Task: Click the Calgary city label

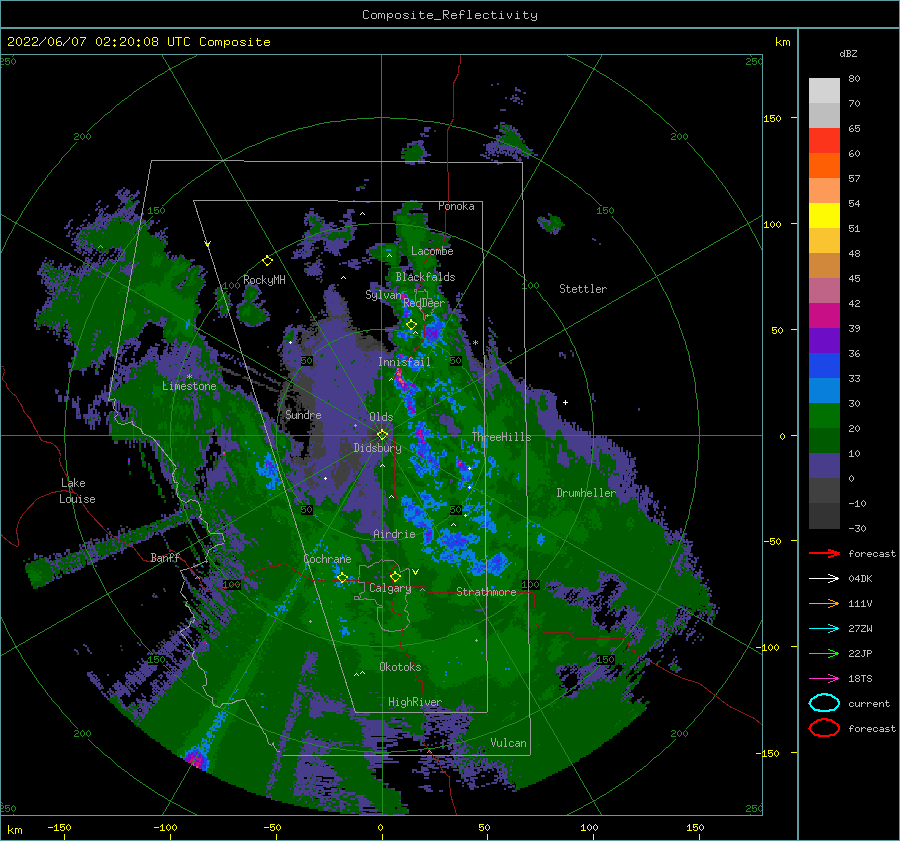Action: click(x=390, y=588)
